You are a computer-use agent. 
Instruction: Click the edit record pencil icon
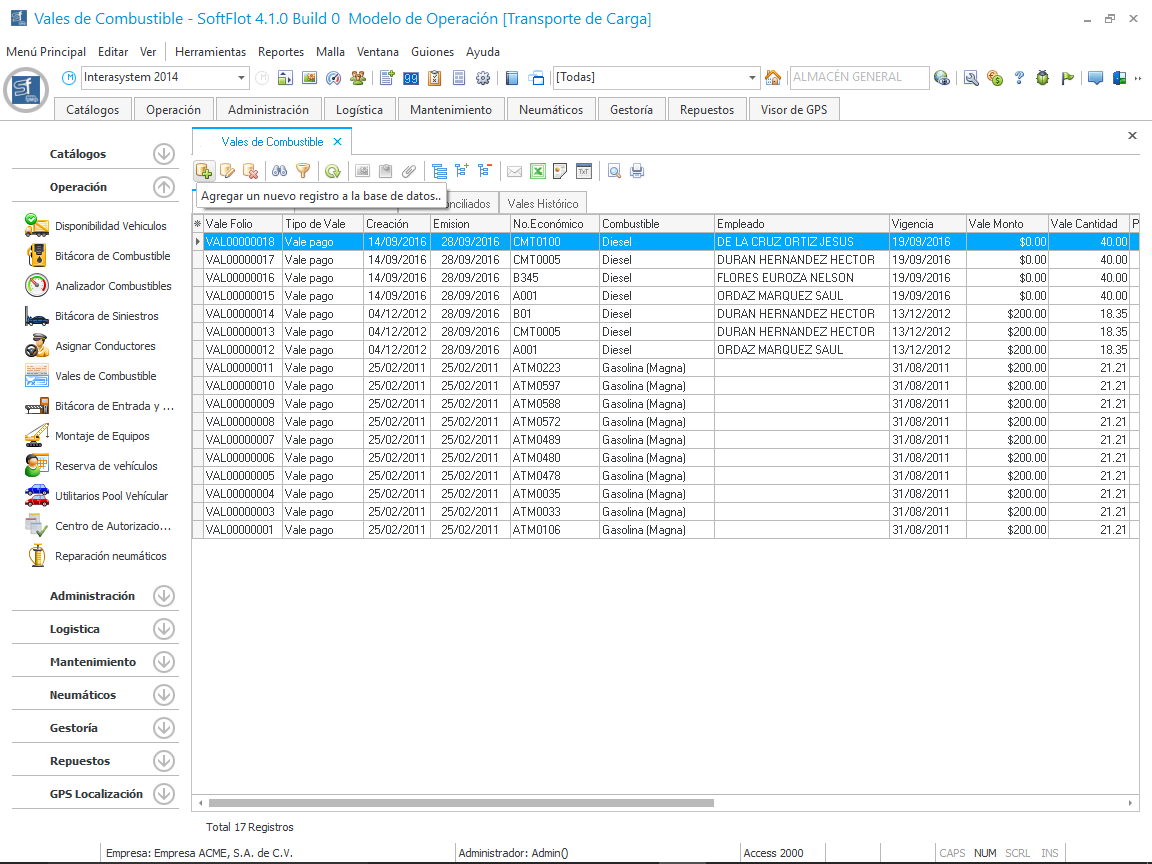[x=228, y=171]
